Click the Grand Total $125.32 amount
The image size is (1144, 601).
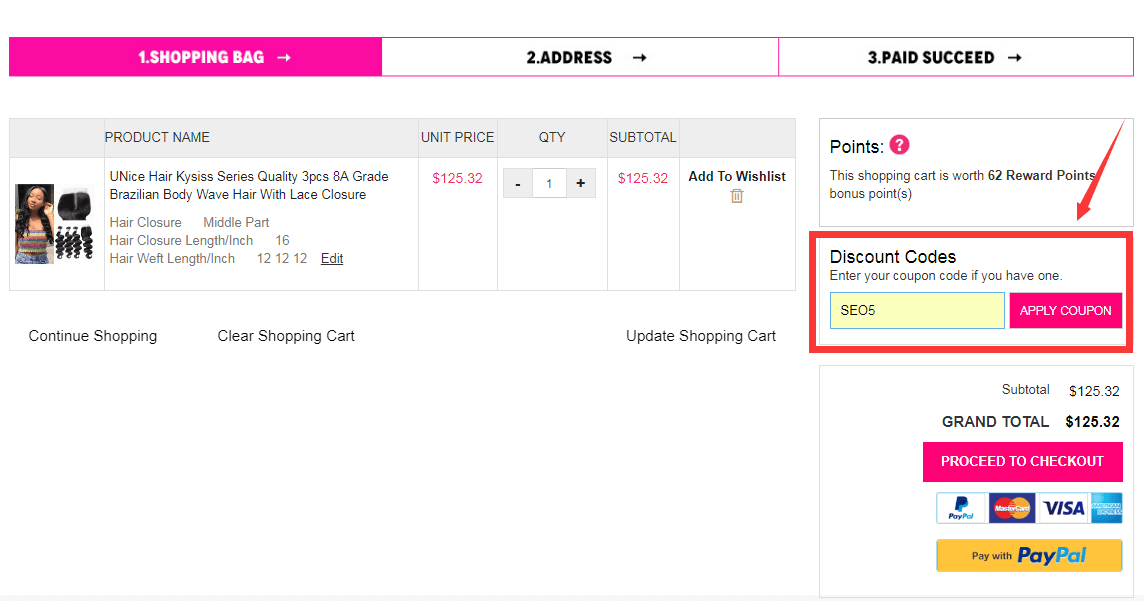[x=1092, y=422]
